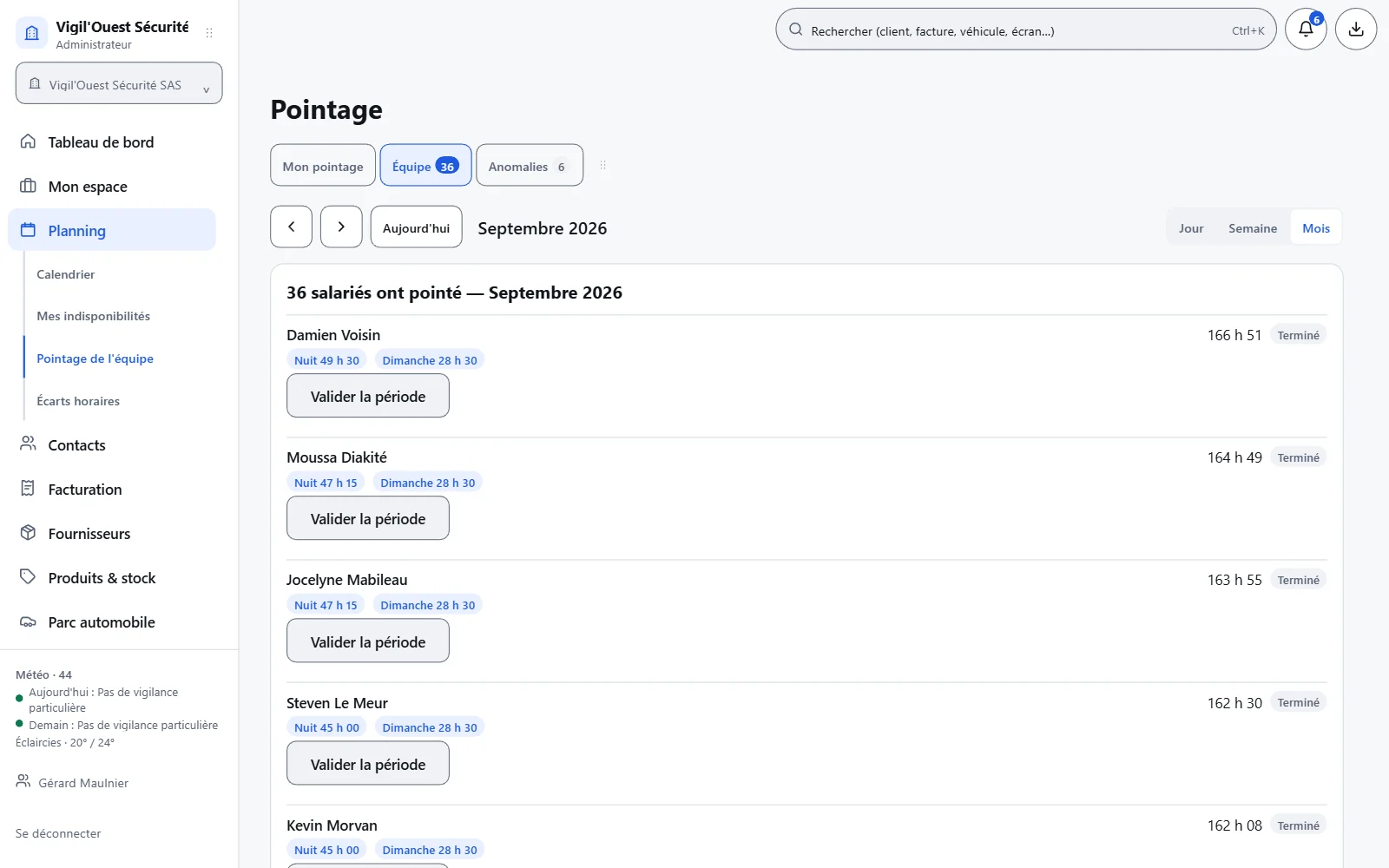Screen dimensions: 1389x868
Task: Select the Équipe tab
Action: (x=425, y=165)
